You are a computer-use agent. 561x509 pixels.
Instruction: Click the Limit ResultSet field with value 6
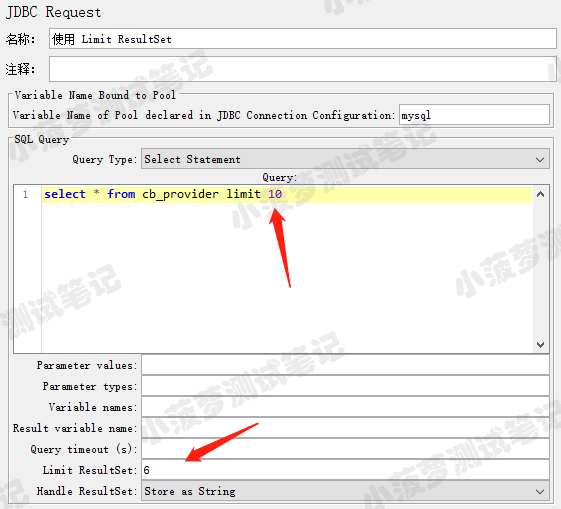click(x=345, y=470)
